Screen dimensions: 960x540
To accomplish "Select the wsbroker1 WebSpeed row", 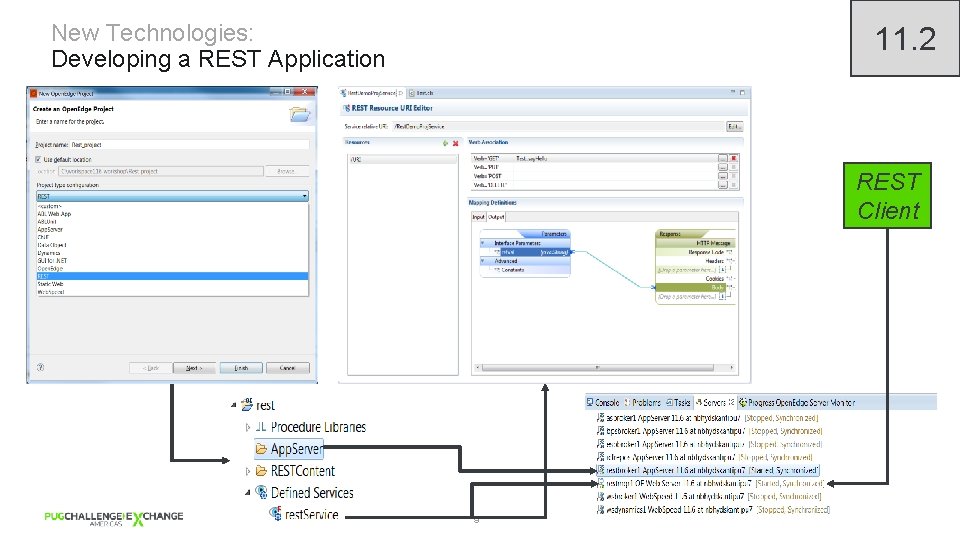I will point(708,497).
